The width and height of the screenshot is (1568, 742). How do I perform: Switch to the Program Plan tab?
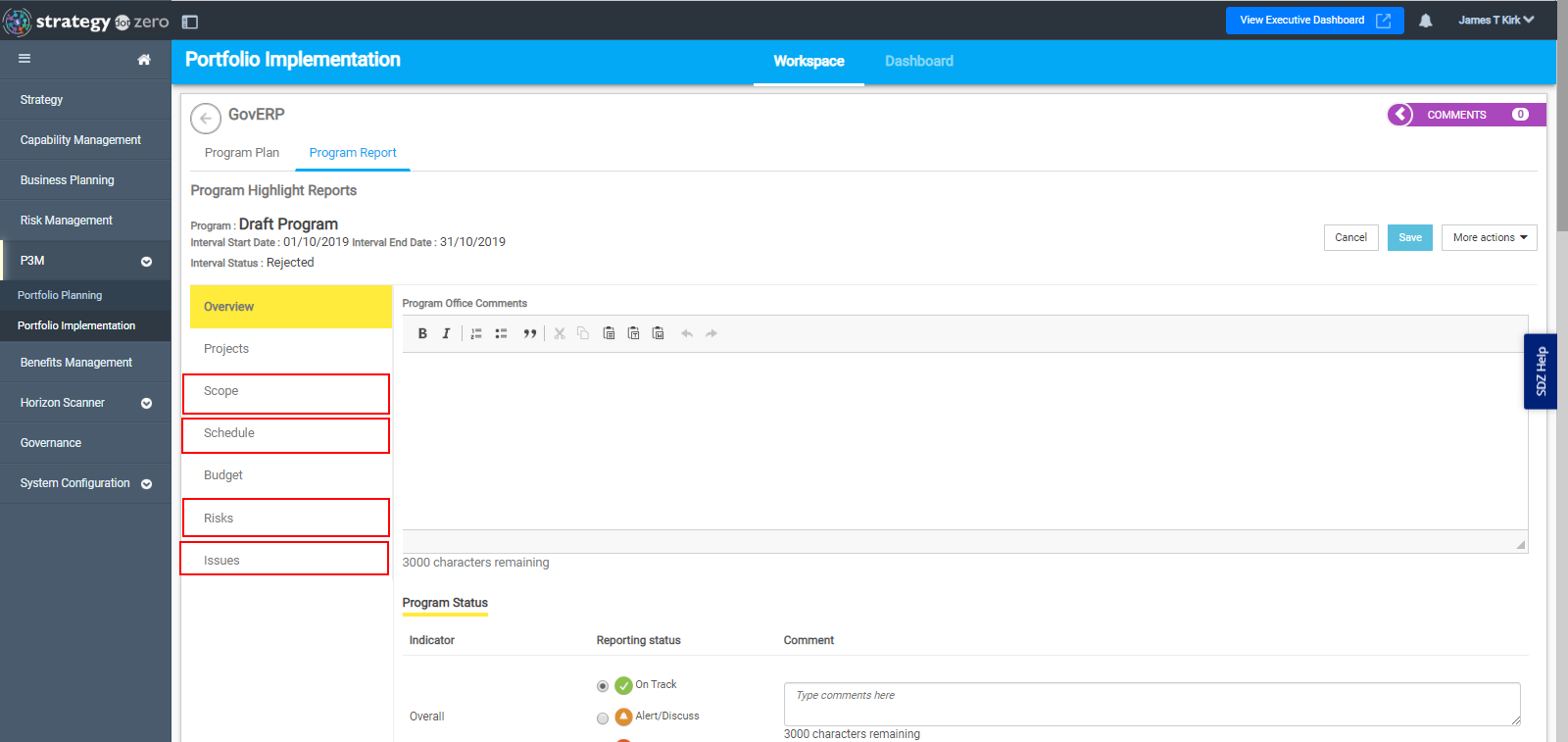coord(242,153)
